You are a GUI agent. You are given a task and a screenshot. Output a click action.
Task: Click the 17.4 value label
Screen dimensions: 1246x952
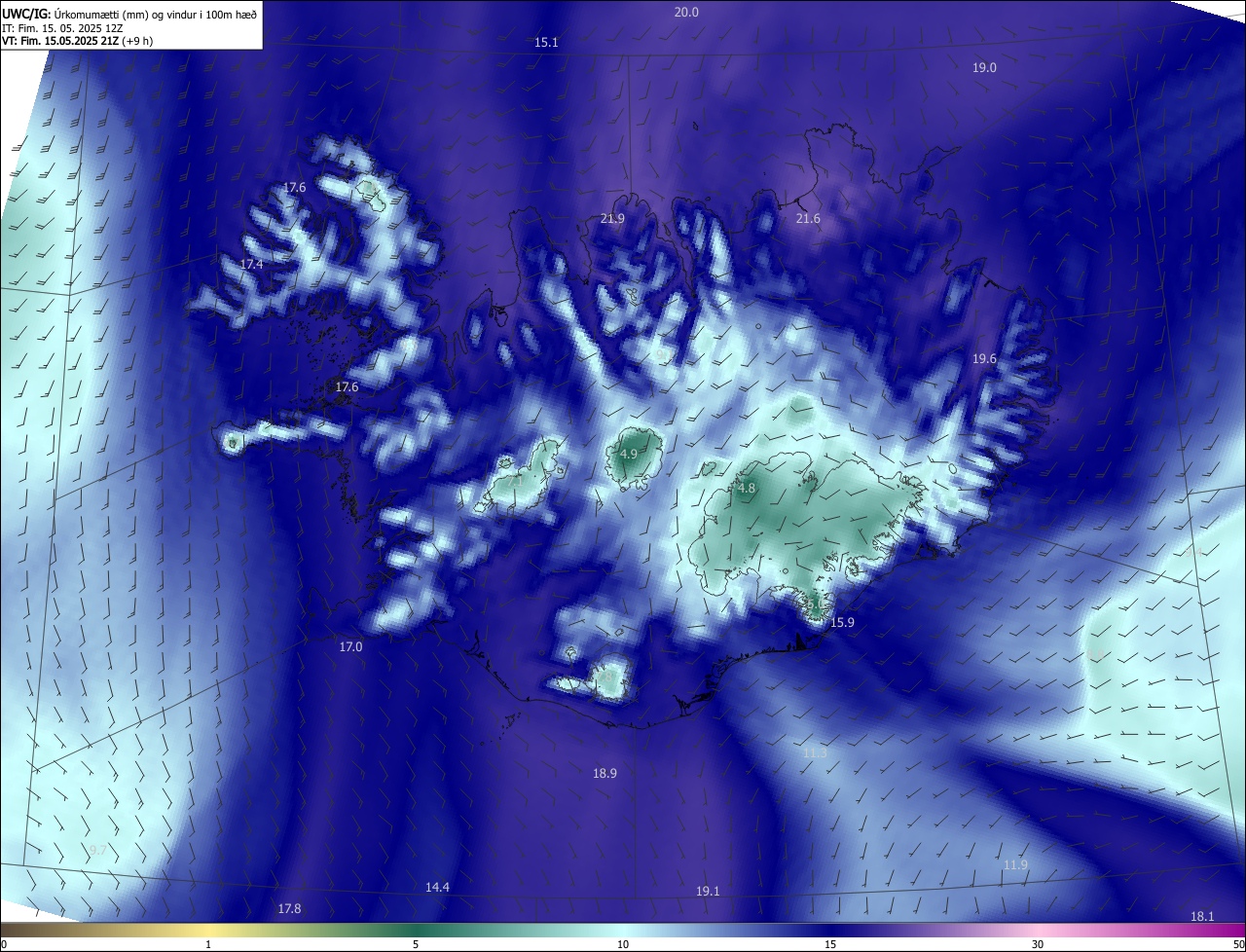(251, 264)
